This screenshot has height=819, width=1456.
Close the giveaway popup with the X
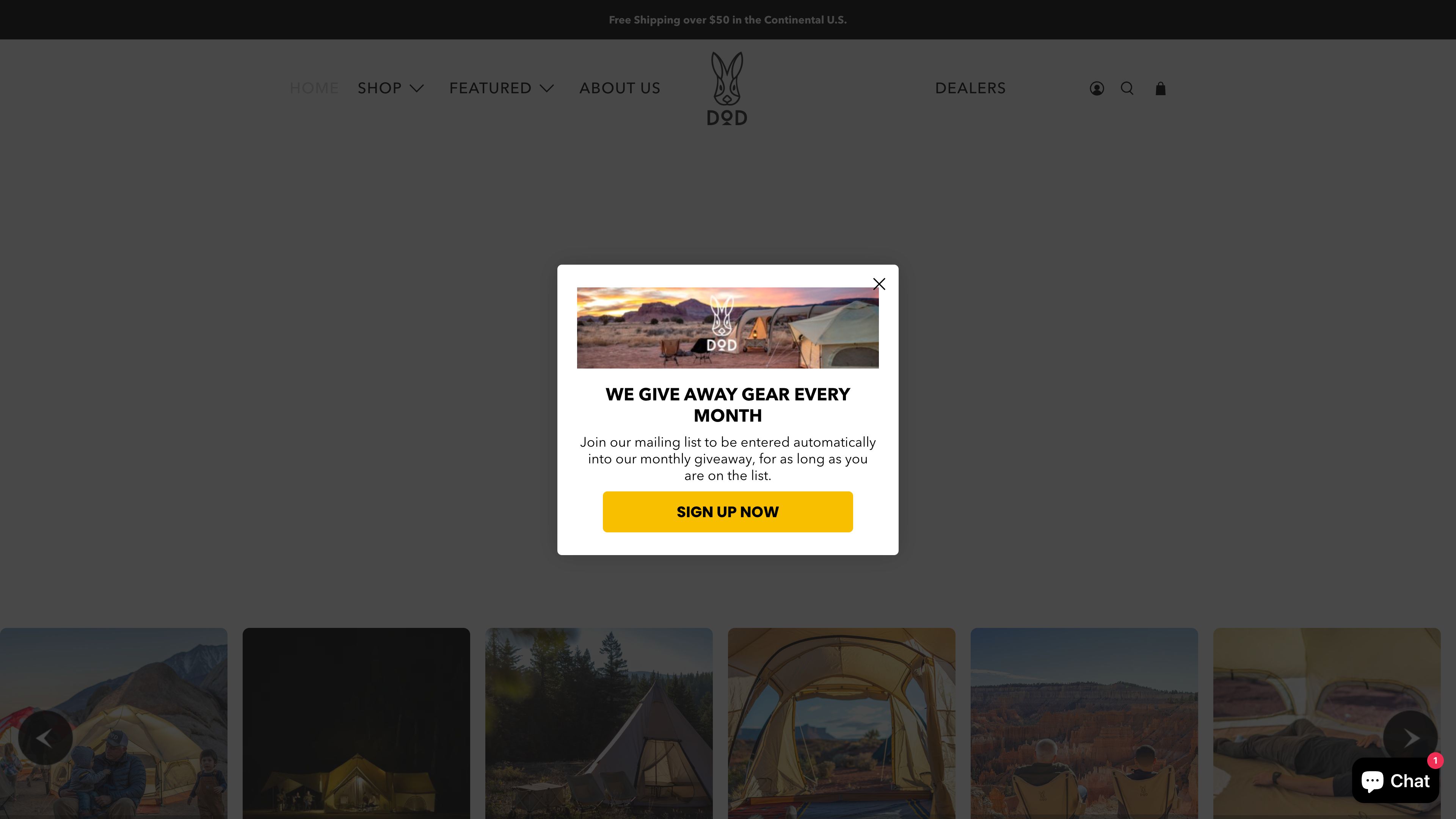pyautogui.click(x=879, y=284)
